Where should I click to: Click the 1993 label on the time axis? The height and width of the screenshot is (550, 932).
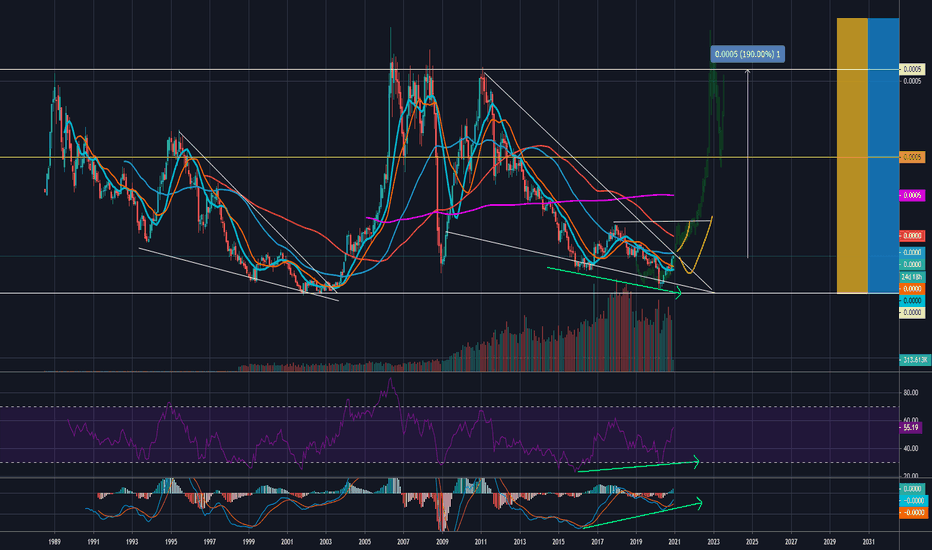tap(132, 542)
